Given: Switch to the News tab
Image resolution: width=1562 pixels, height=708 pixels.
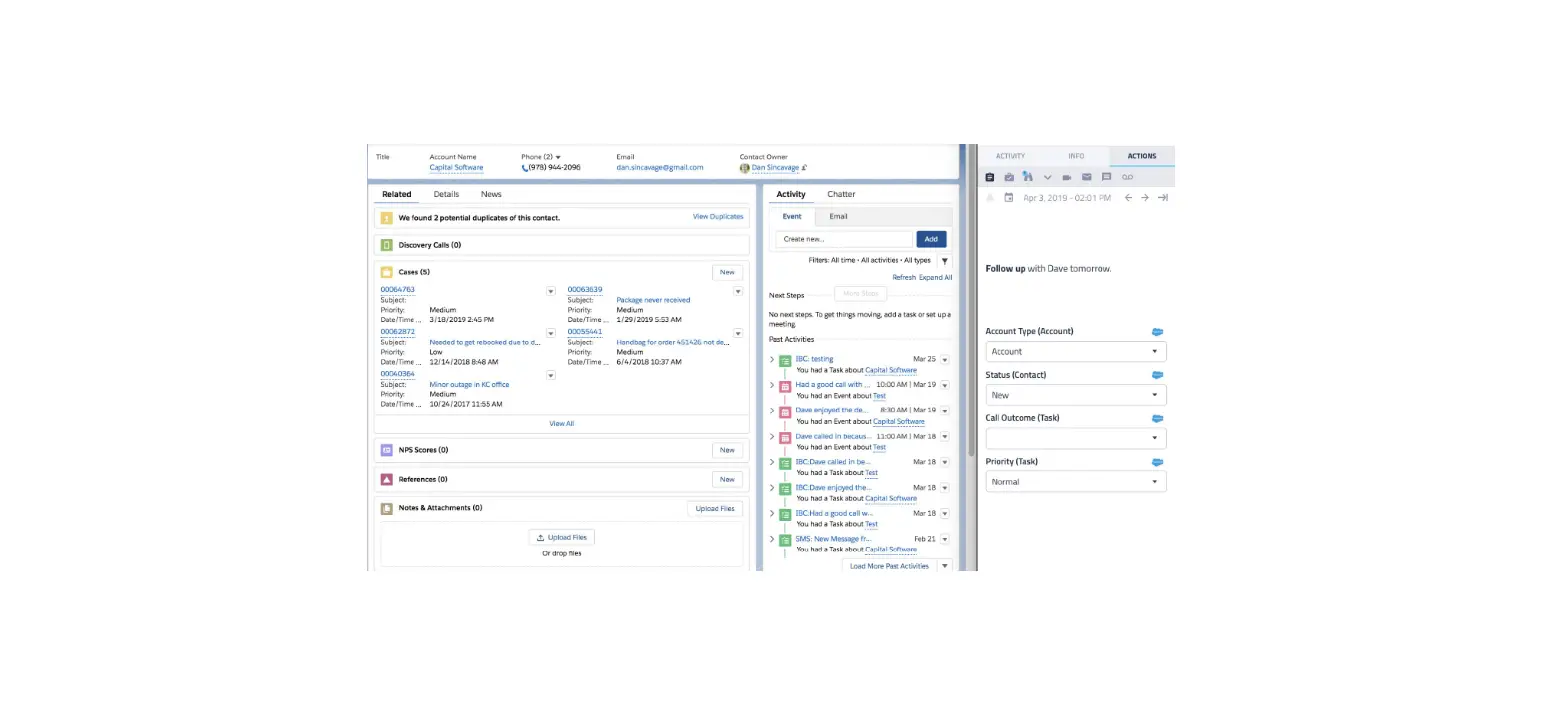Looking at the screenshot, I should point(491,194).
